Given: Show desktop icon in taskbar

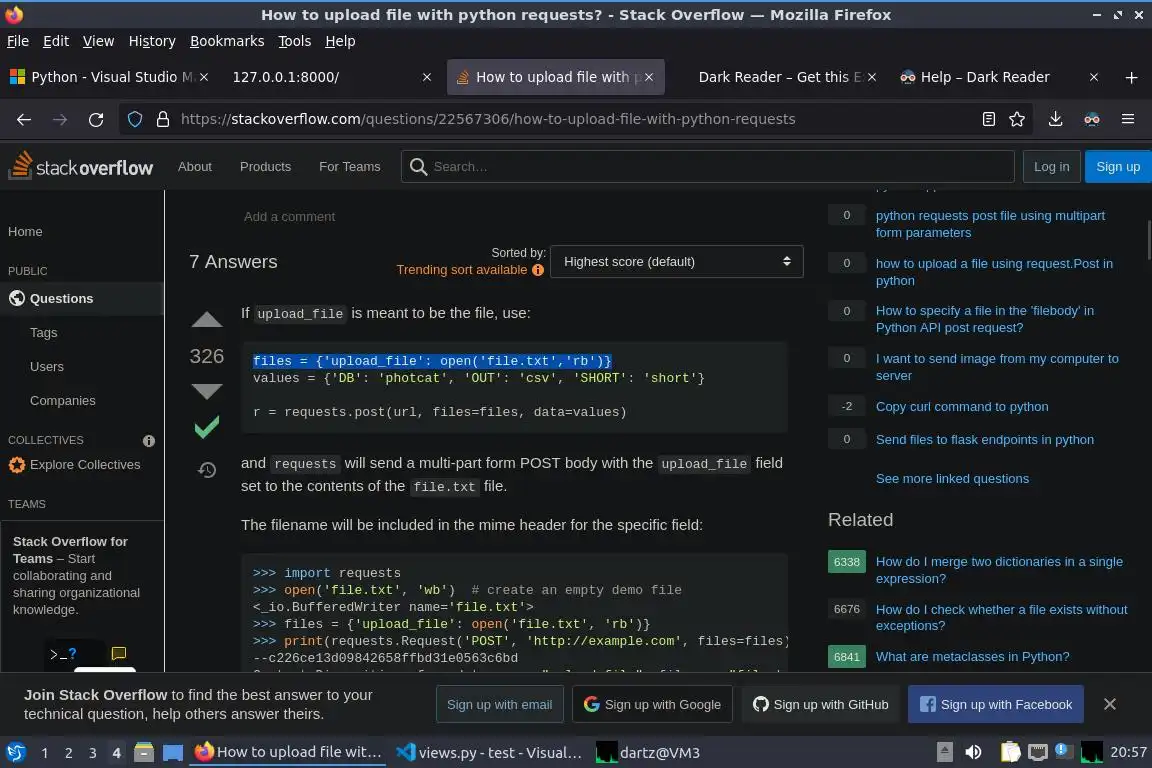Looking at the screenshot, I should point(173,752).
